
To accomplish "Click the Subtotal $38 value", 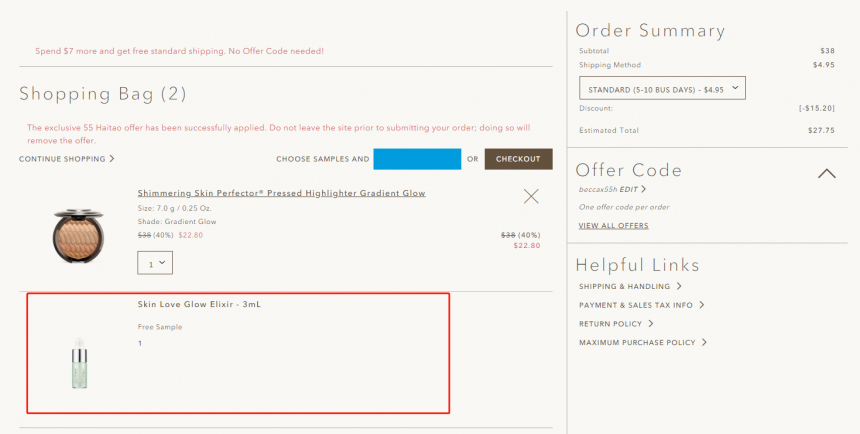I will (x=828, y=51).
